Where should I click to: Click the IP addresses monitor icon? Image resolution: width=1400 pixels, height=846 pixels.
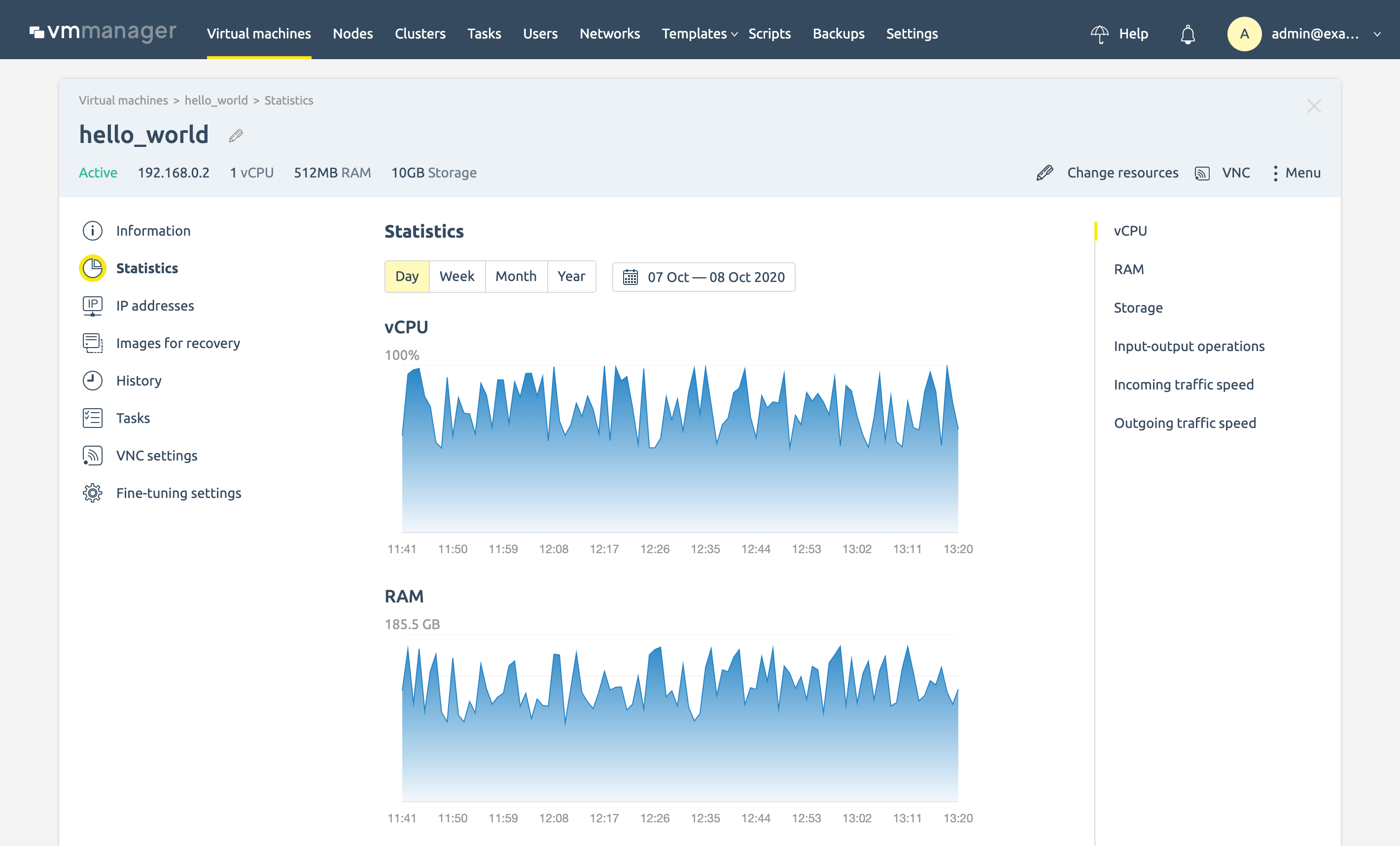tap(93, 306)
